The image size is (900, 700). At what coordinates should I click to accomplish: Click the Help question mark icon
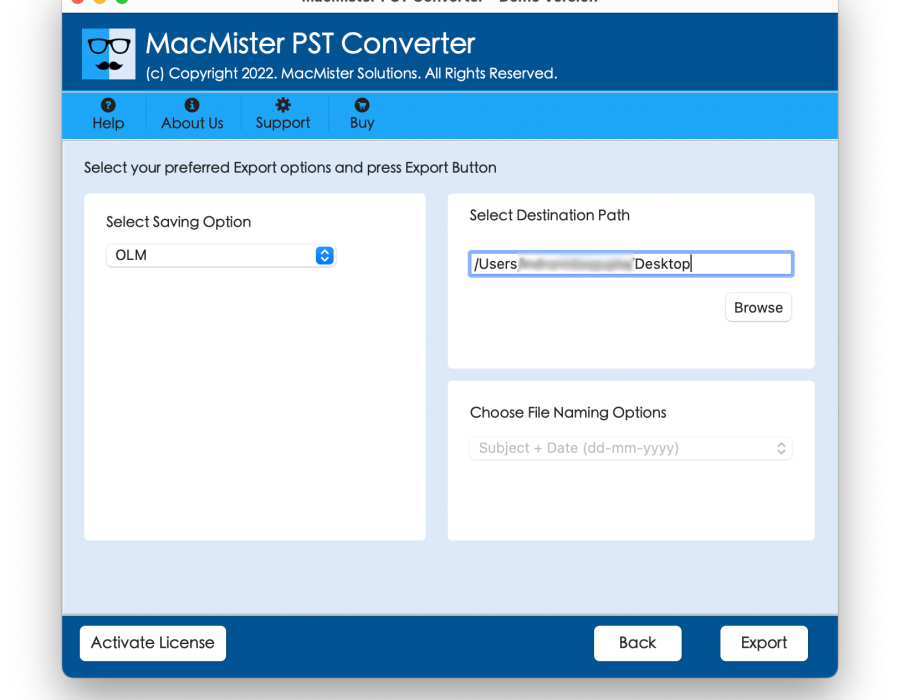[x=108, y=105]
